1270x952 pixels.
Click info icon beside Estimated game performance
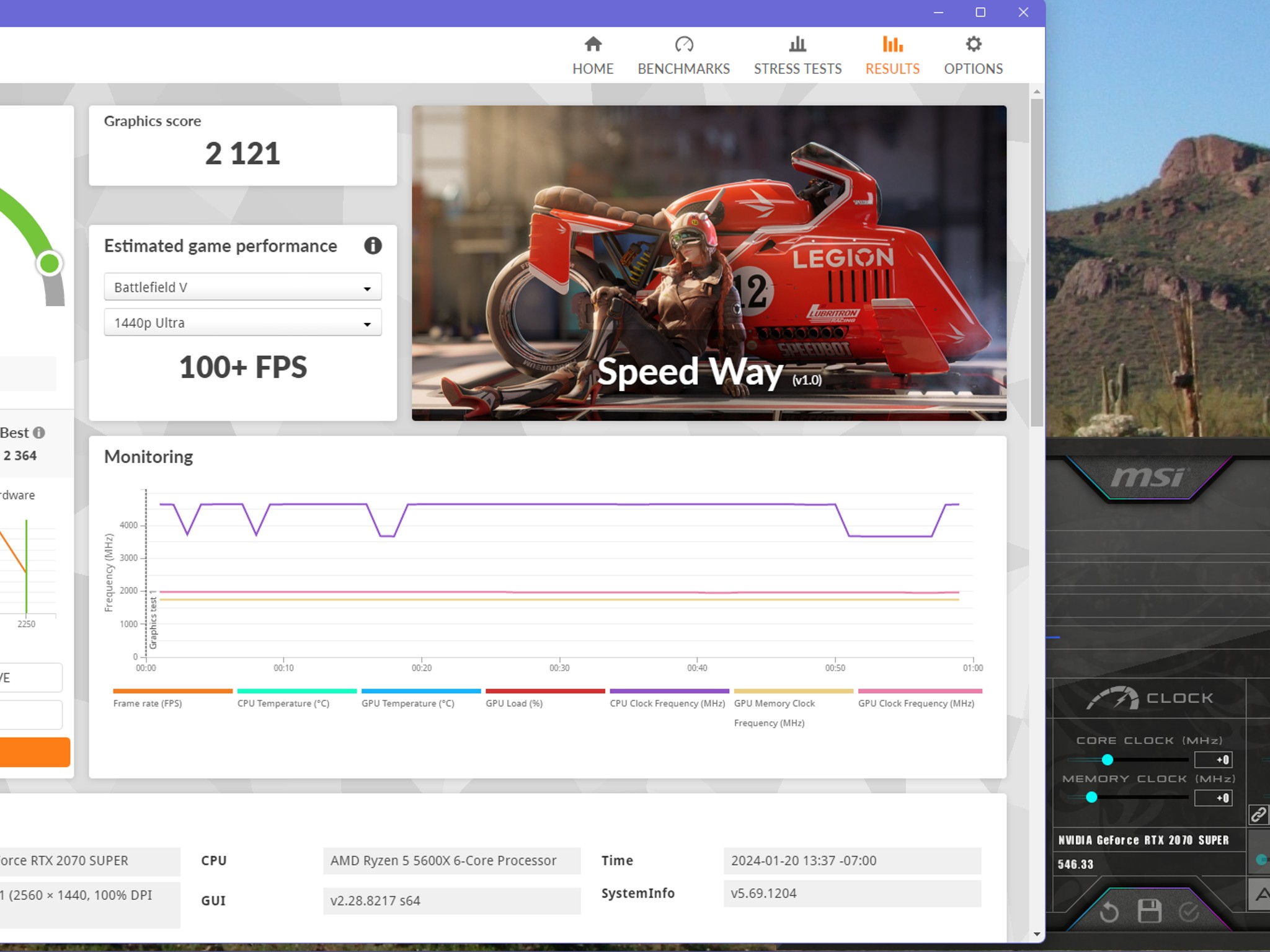(373, 246)
